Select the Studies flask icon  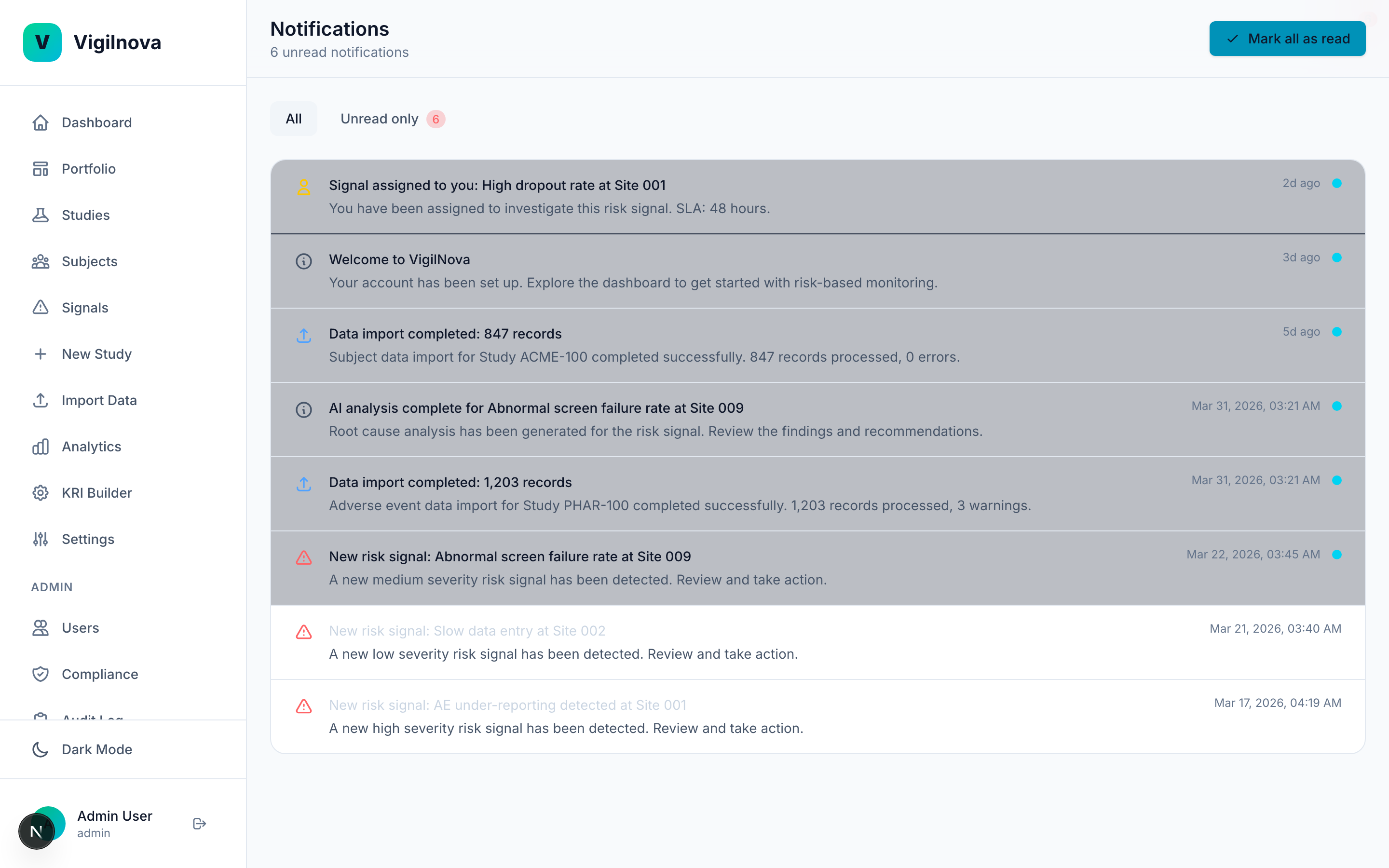40,215
